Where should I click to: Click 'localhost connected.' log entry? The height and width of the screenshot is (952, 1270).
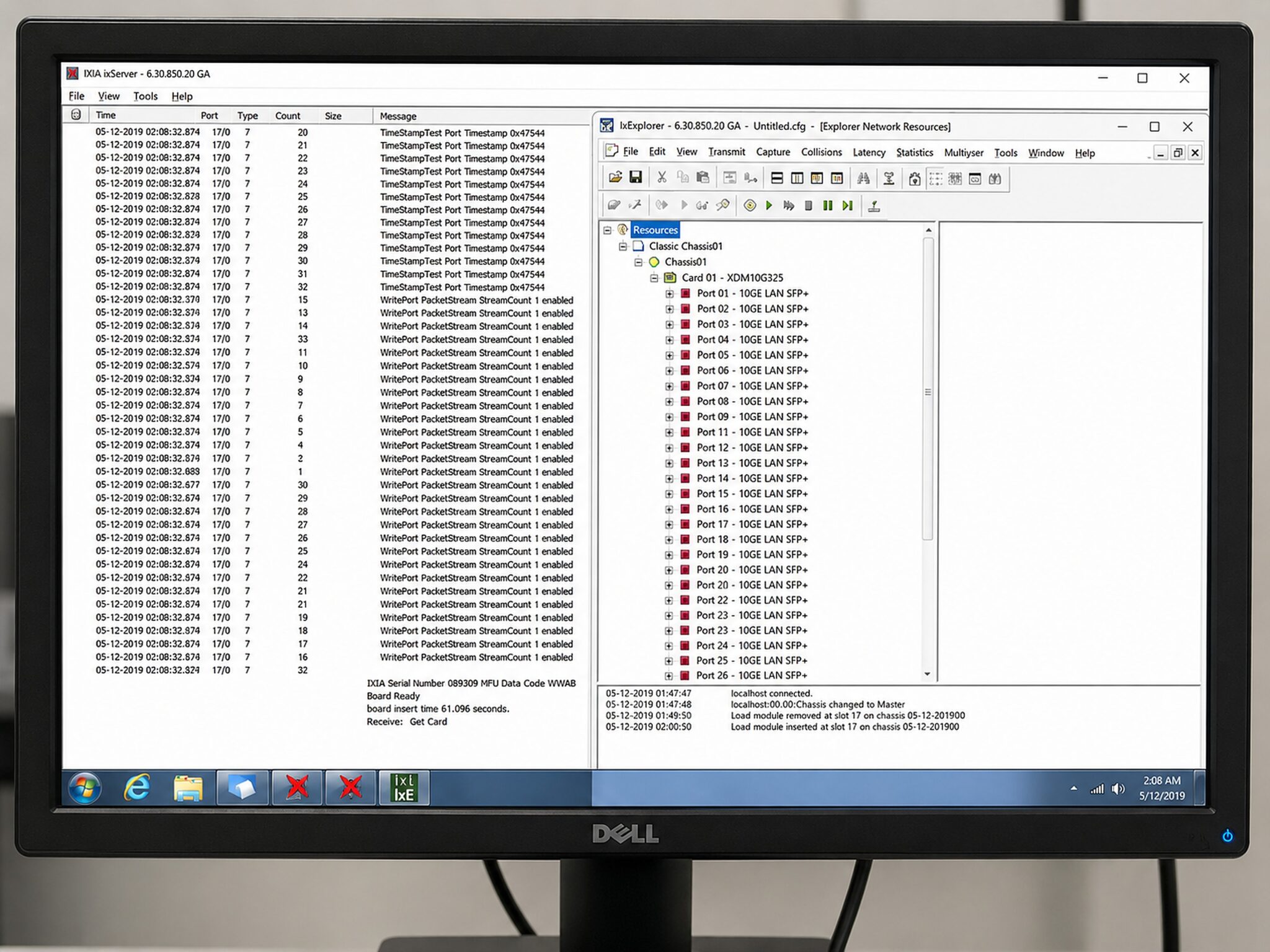click(771, 694)
